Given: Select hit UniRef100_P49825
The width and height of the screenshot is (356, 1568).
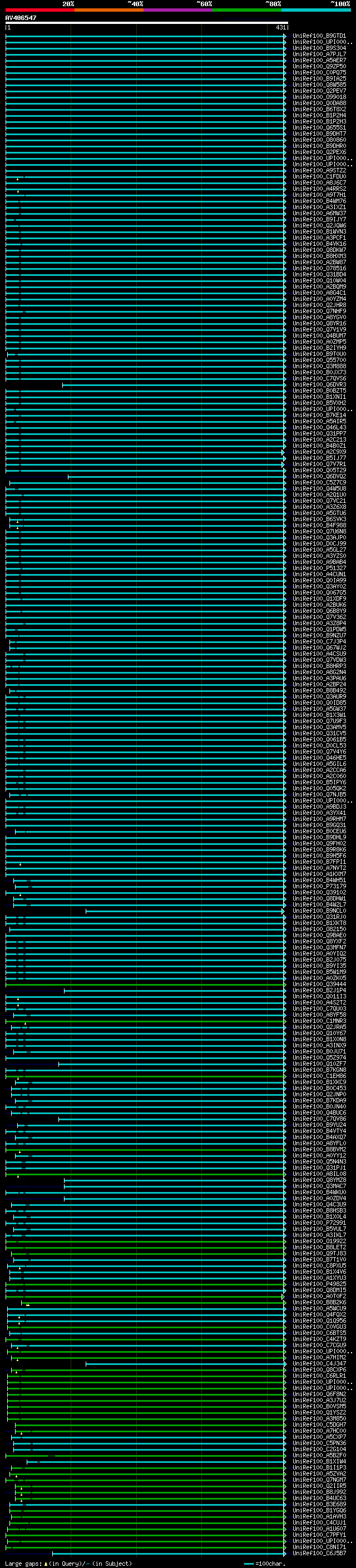Looking at the screenshot, I should 319,1284.
